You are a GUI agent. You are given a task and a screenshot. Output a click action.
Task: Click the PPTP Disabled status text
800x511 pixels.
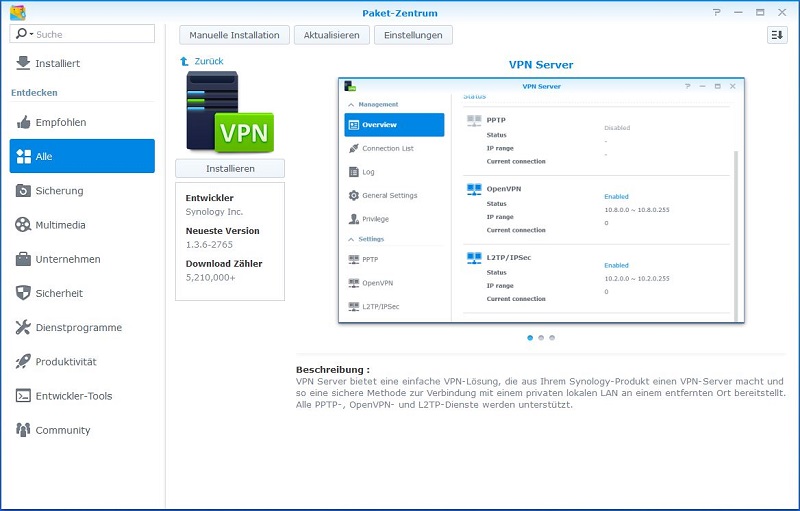pyautogui.click(x=617, y=128)
